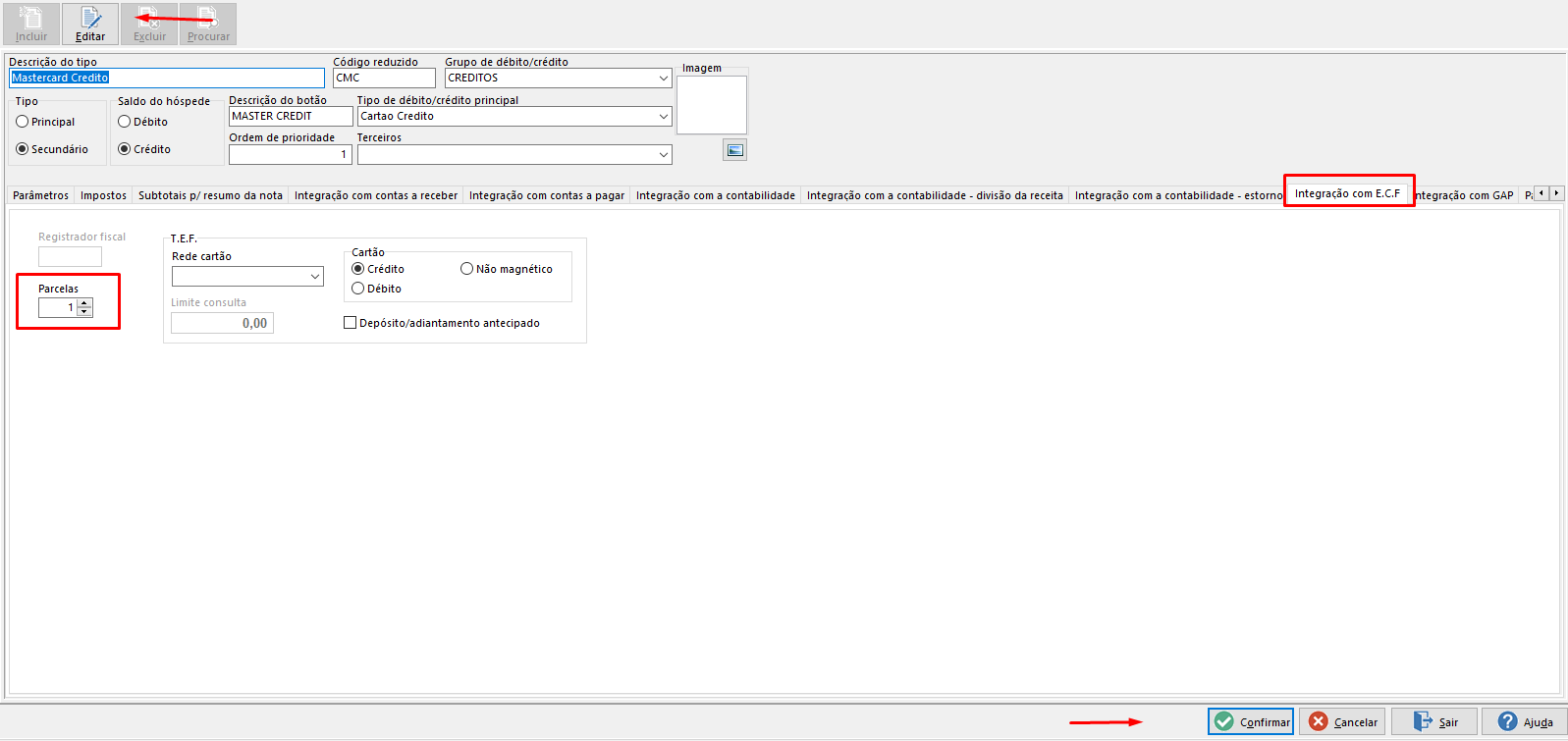Click the Excluir toolbar icon

149,24
